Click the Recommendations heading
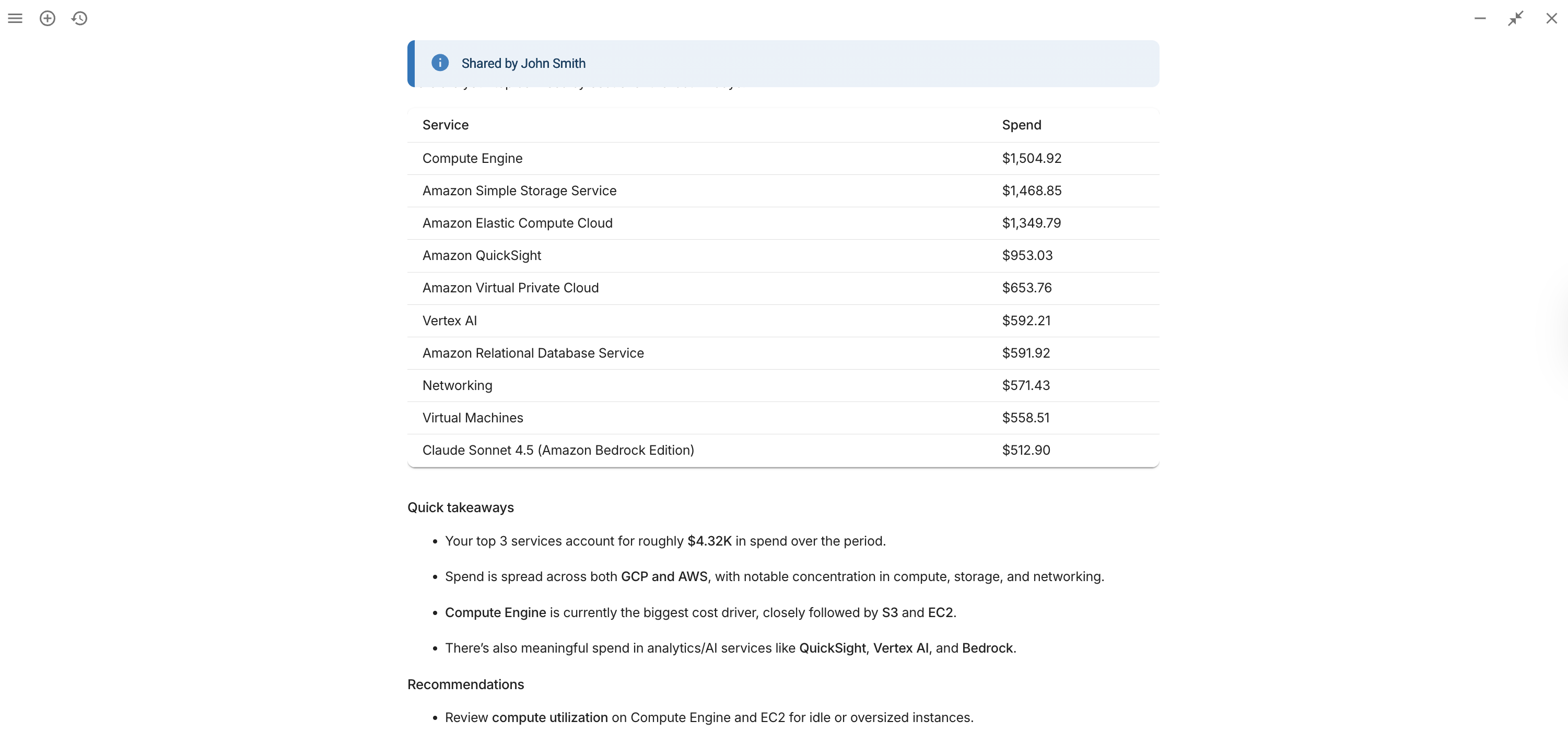 (x=465, y=684)
